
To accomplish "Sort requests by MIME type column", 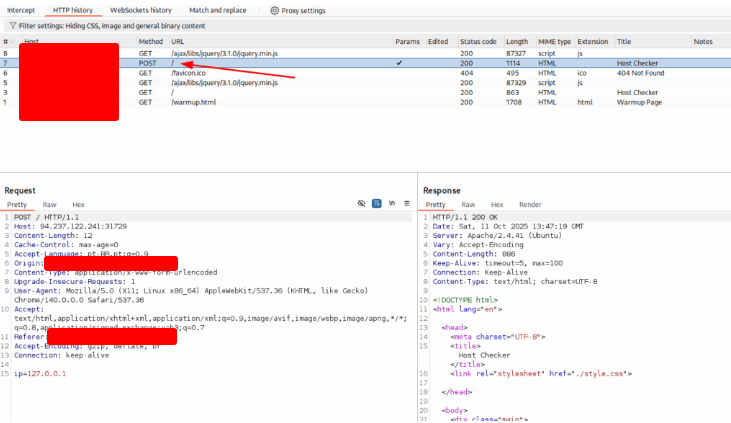I will tap(555, 42).
